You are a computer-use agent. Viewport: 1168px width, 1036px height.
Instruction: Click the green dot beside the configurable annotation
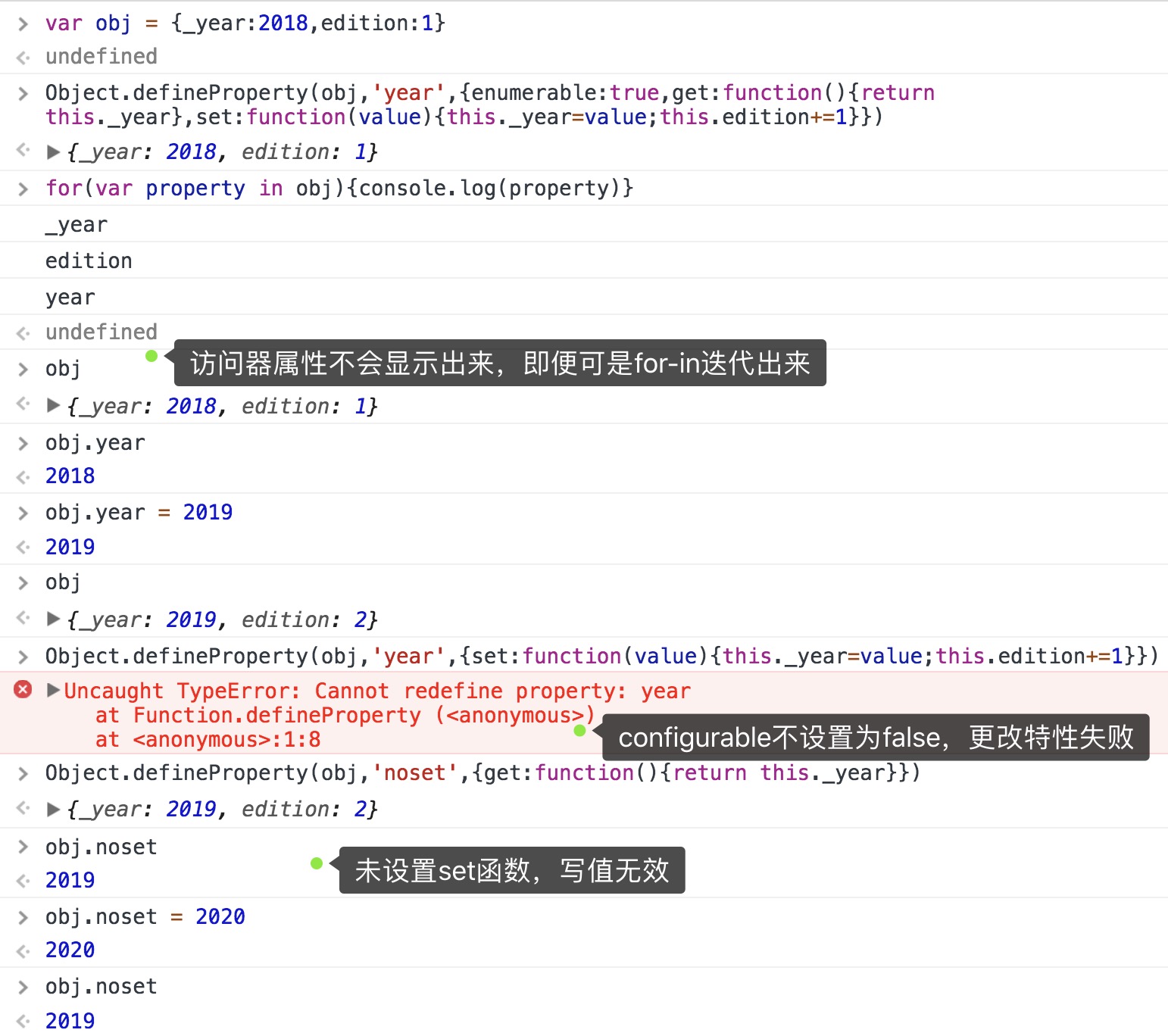(x=579, y=731)
